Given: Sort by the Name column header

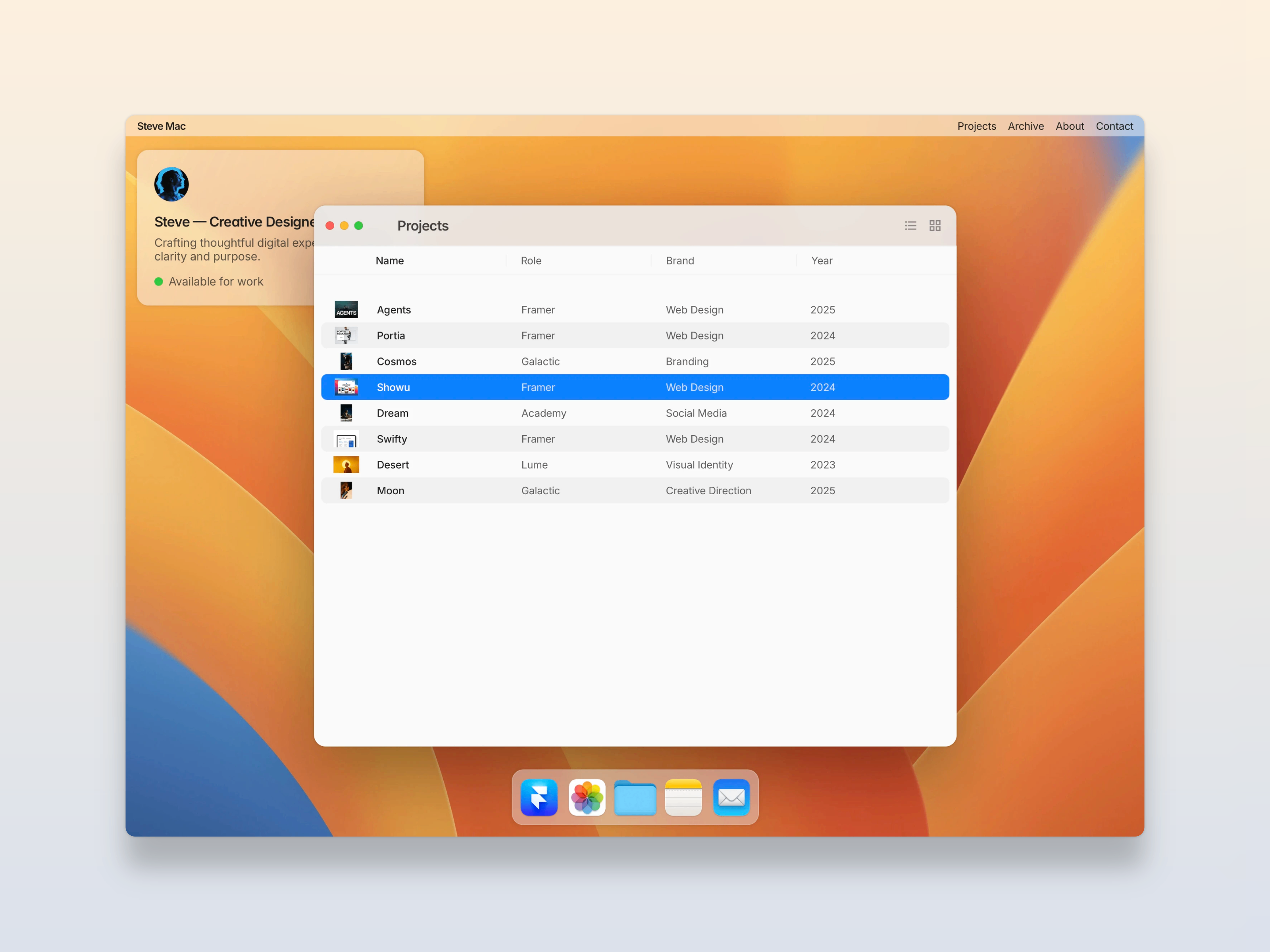Looking at the screenshot, I should [389, 261].
